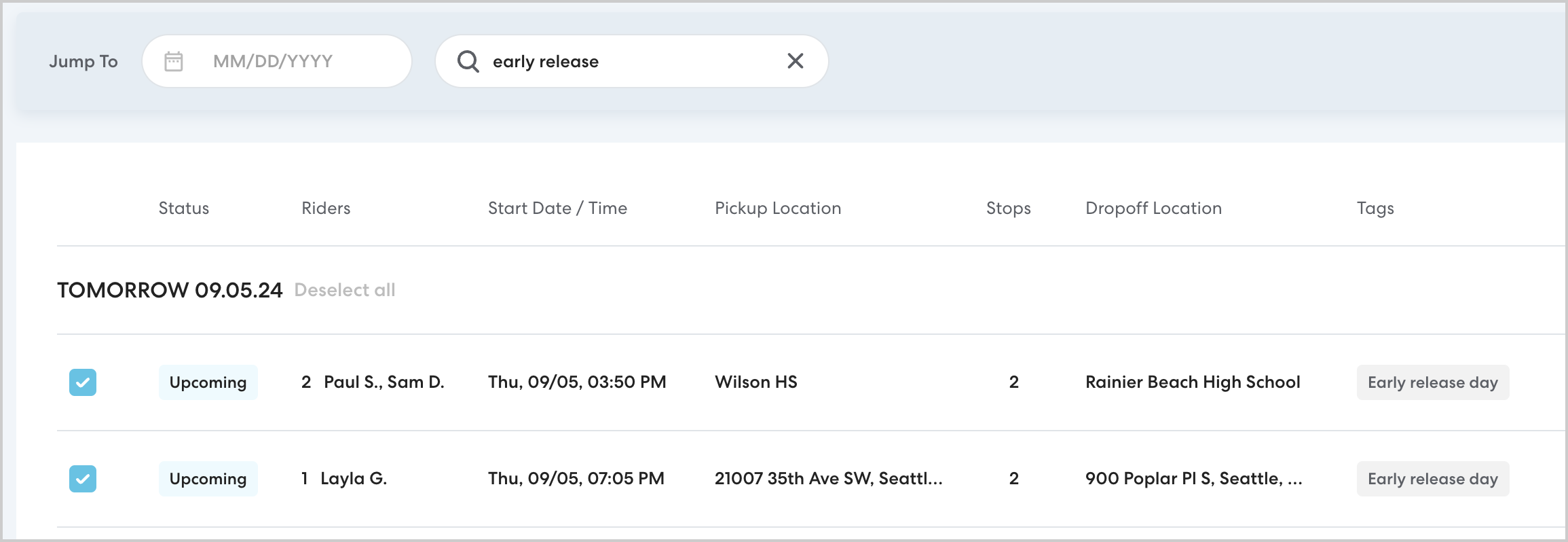The height and width of the screenshot is (542, 1568).
Task: Click Deselect all for tomorrow's rides
Action: 344,290
